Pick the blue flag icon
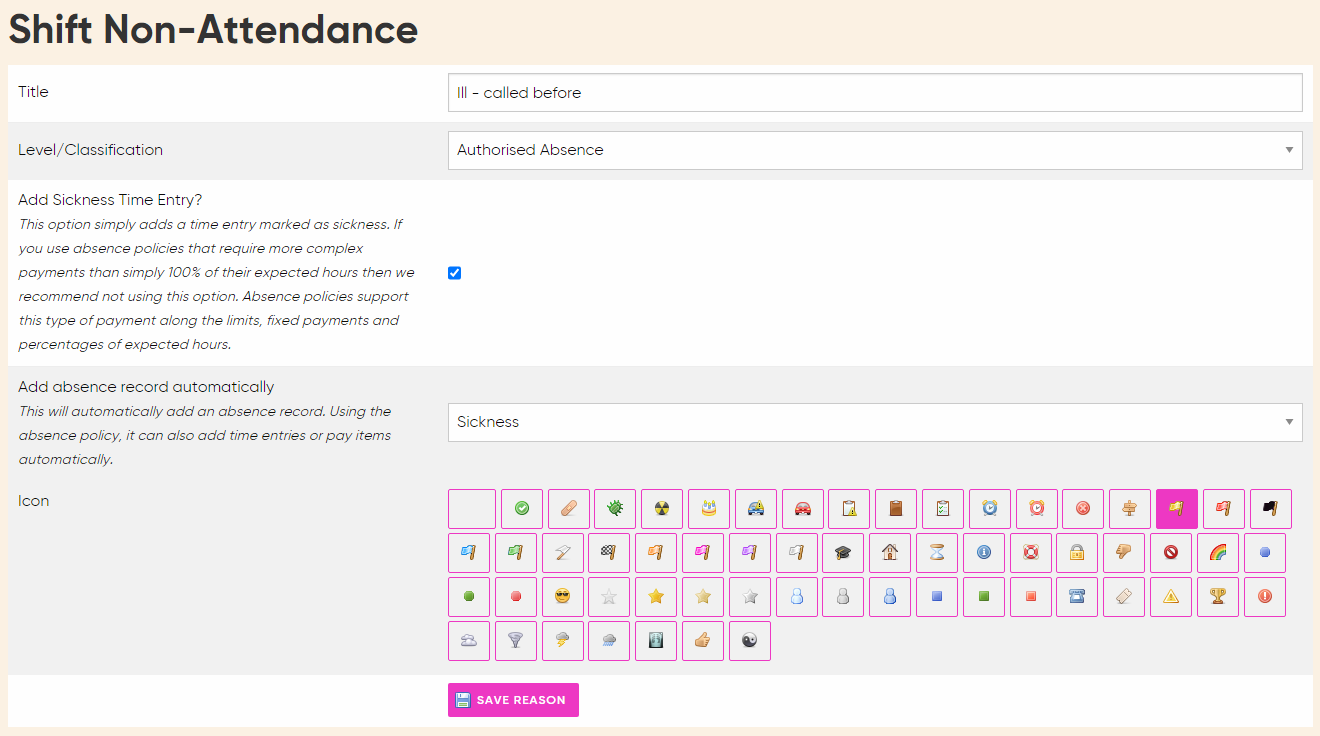Image resolution: width=1320 pixels, height=736 pixels. pyautogui.click(x=469, y=553)
